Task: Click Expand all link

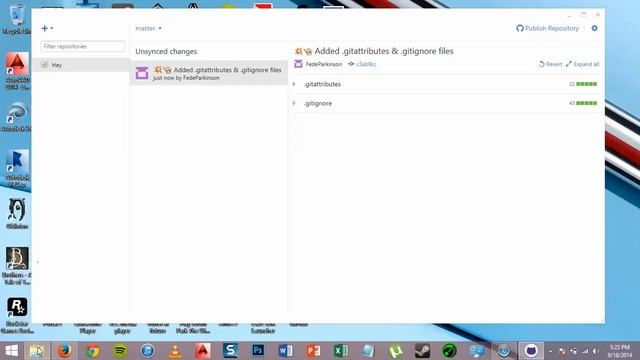Action: point(582,64)
